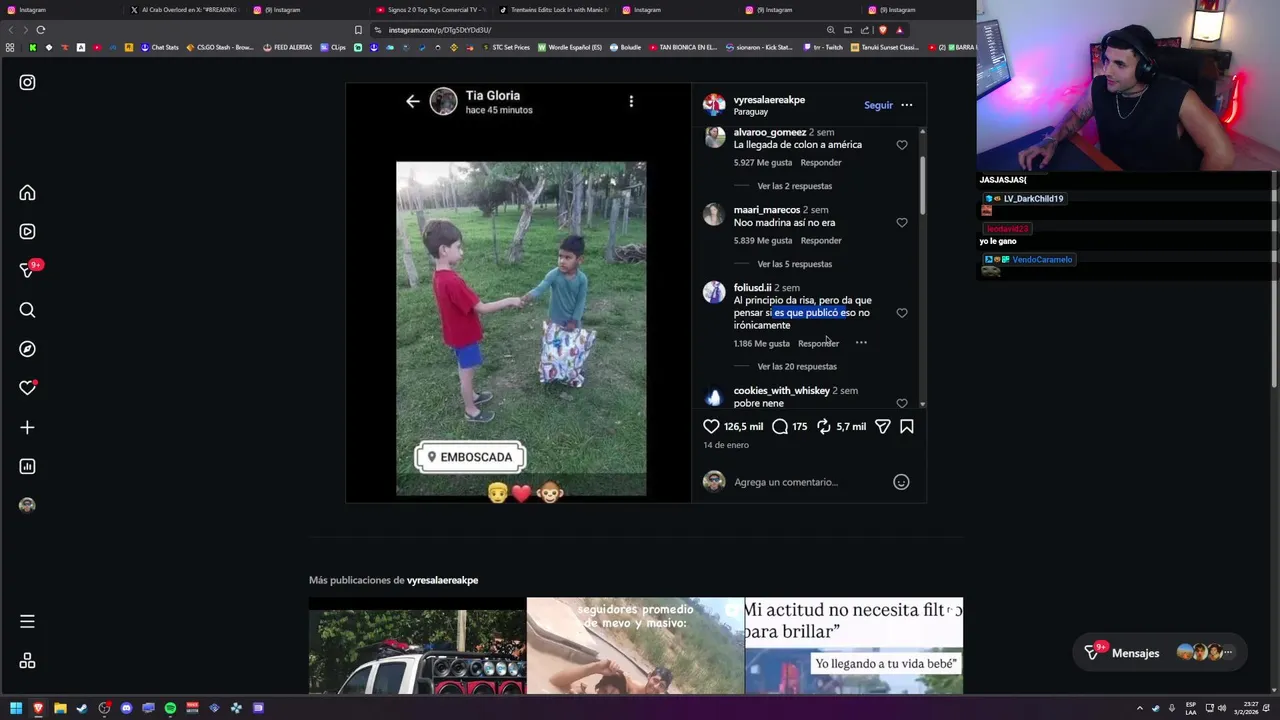Open more options on foliusd.ii comment

861,343
